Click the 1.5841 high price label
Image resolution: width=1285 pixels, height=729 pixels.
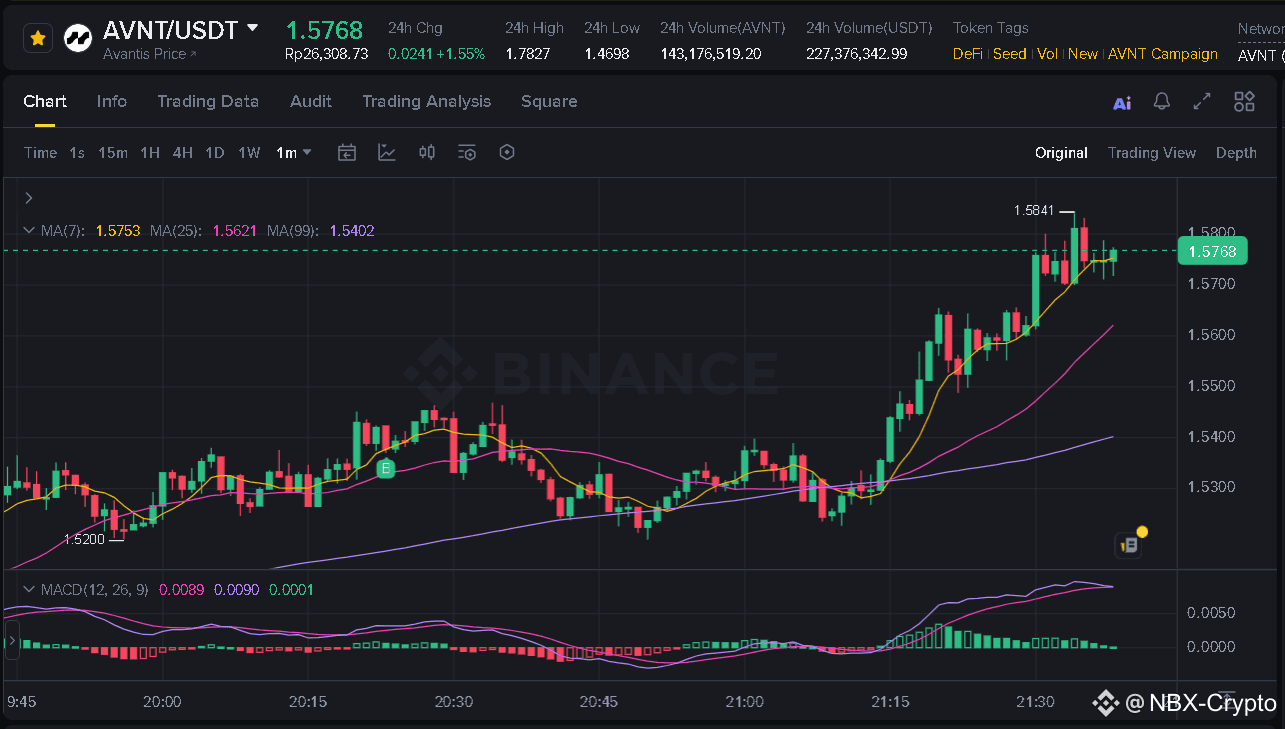pyautogui.click(x=1033, y=211)
